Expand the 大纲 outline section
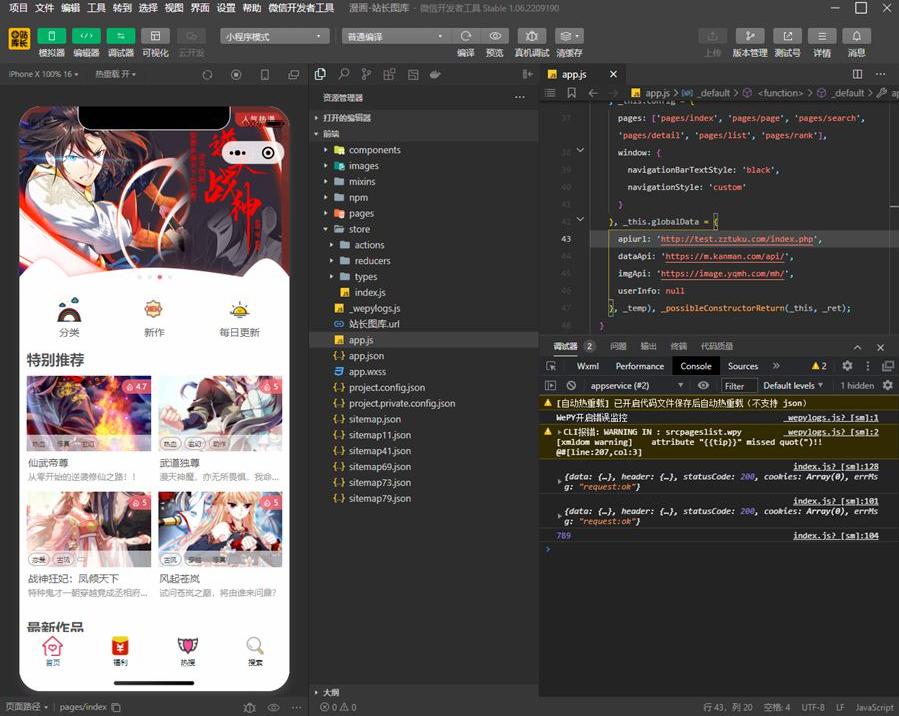The width and height of the screenshot is (899, 716). [424, 692]
